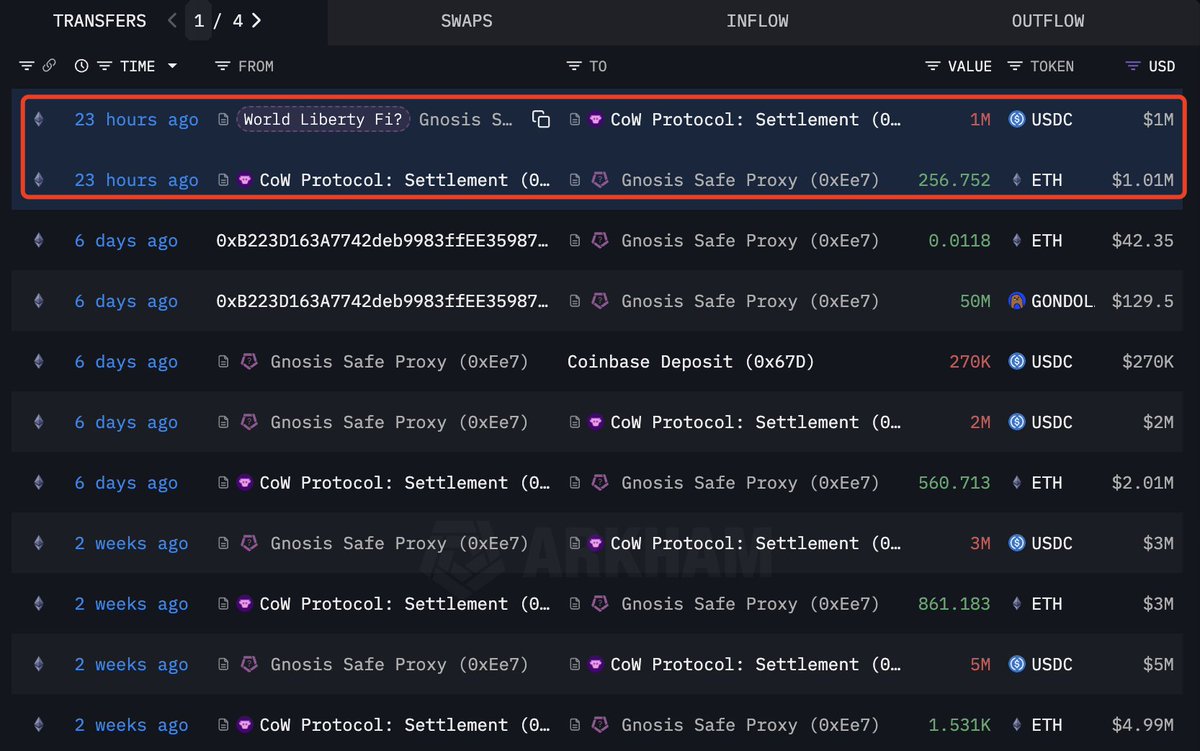The height and width of the screenshot is (751, 1200).
Task: Click CoW Protocol icon in 2M USDC row
Action: [x=596, y=423]
